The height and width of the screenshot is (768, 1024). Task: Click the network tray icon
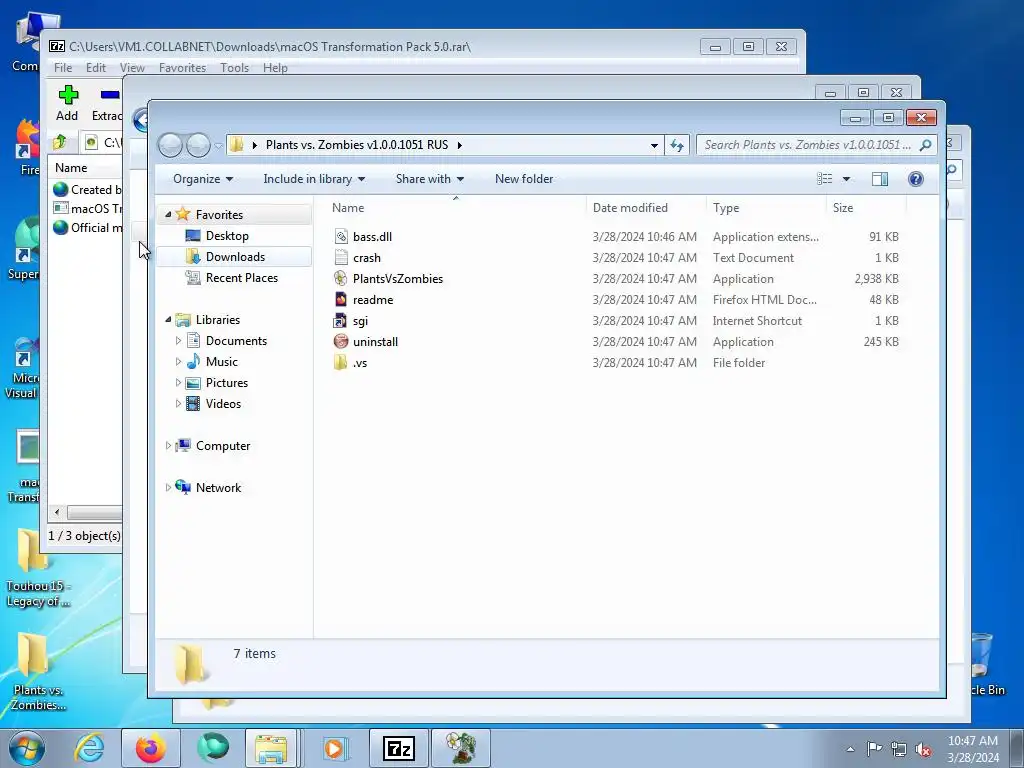(899, 750)
